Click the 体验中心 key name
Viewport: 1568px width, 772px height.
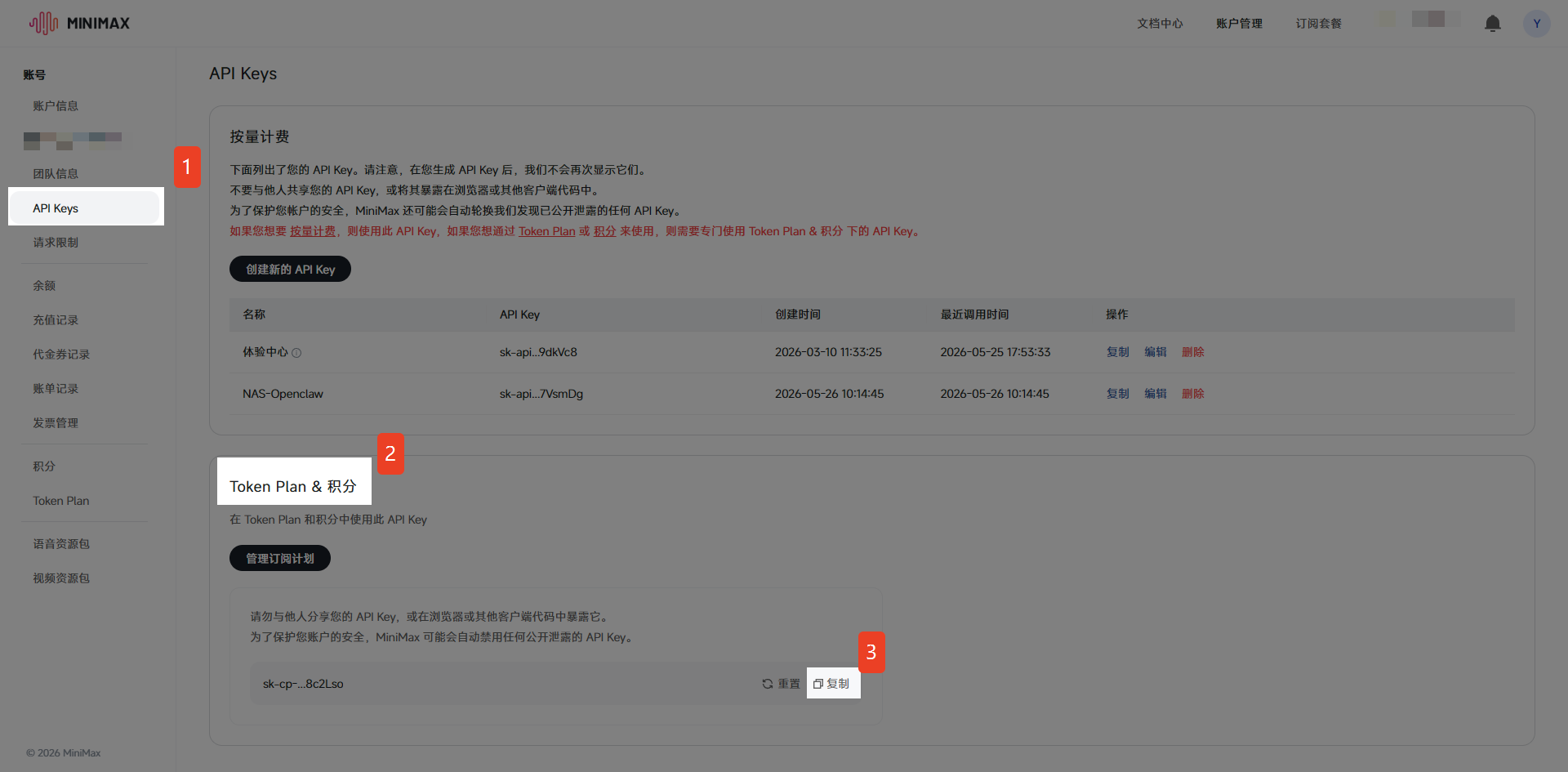point(265,352)
